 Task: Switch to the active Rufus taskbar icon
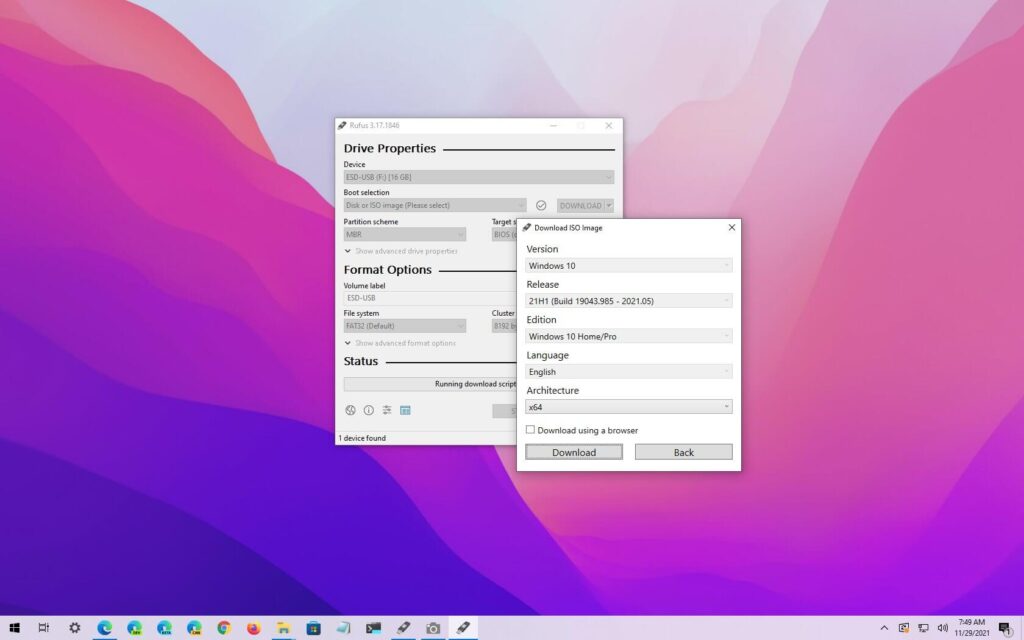tap(463, 628)
